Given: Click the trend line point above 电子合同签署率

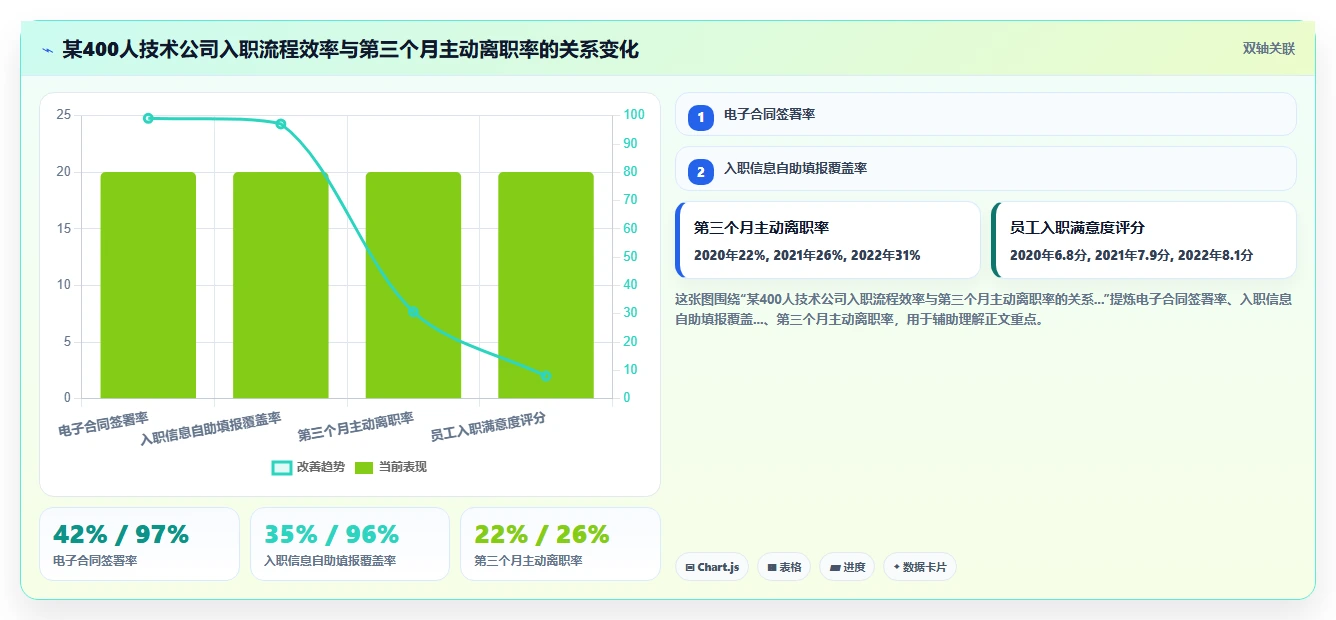Looking at the screenshot, I should (148, 118).
